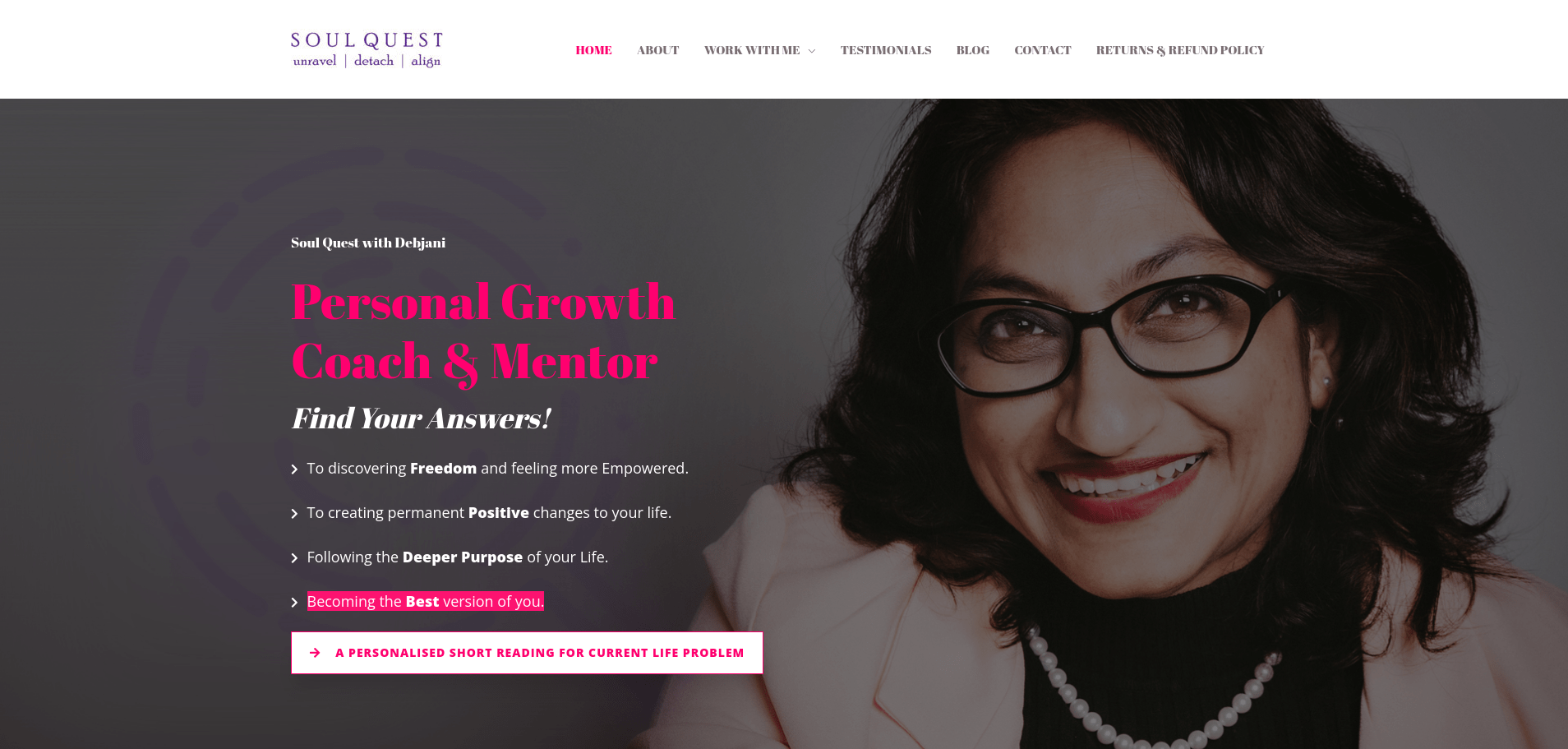Click chevron bullet beside Positive changes line
Viewport: 1568px width, 749px height.
pyautogui.click(x=294, y=514)
